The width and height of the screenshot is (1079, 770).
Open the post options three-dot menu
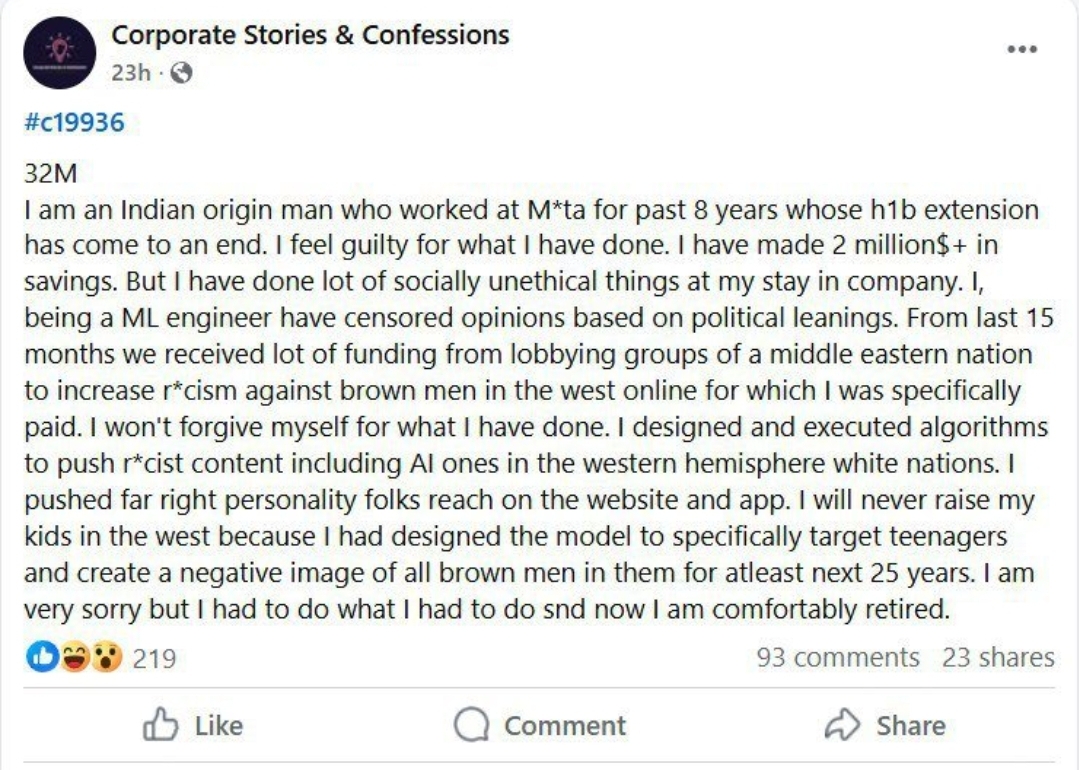[1021, 50]
